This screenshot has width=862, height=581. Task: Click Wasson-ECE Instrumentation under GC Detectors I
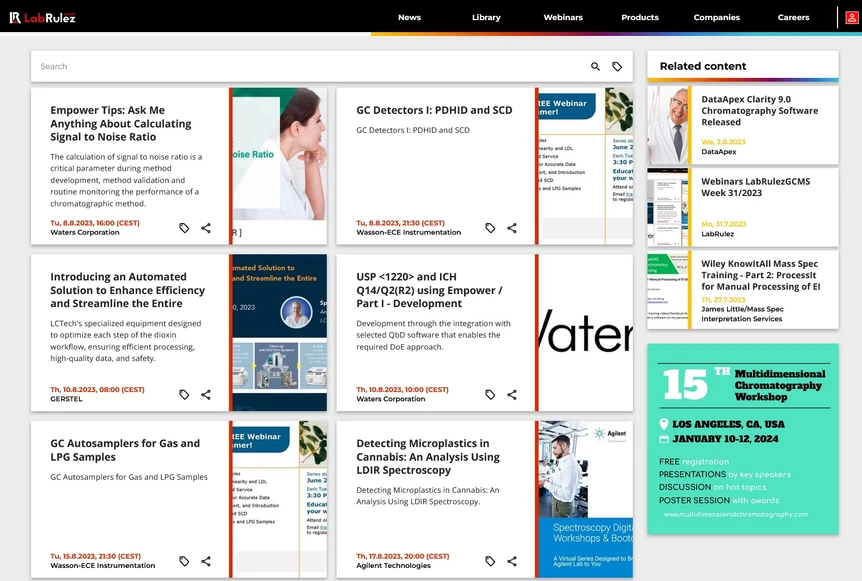click(408, 233)
